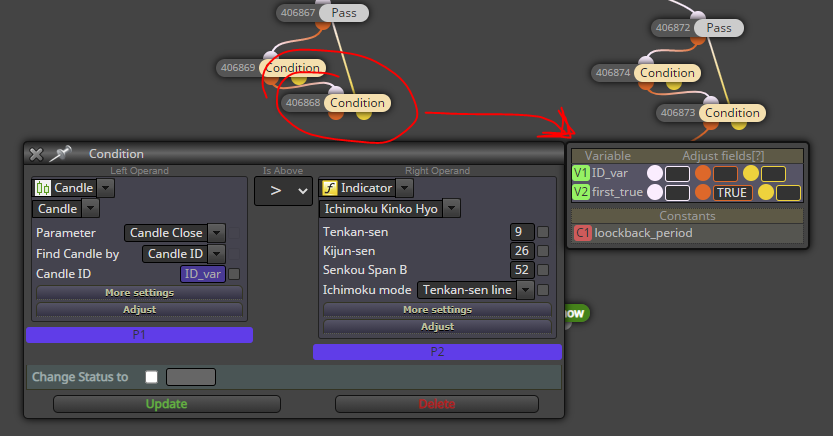This screenshot has width=833, height=436.
Task: Close the Condition panel with X icon
Action: coord(36,154)
